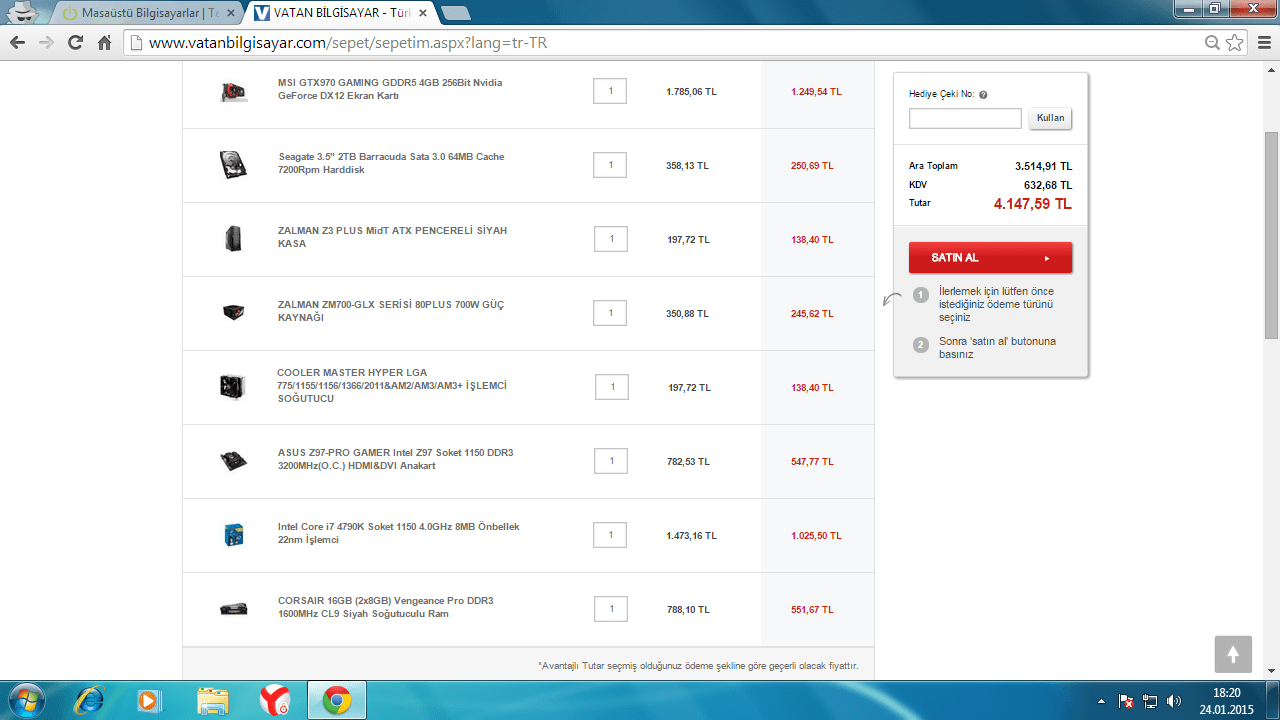This screenshot has width=1280, height=720.
Task: Click the quantity field for Seagate harddisk
Action: tap(610, 165)
